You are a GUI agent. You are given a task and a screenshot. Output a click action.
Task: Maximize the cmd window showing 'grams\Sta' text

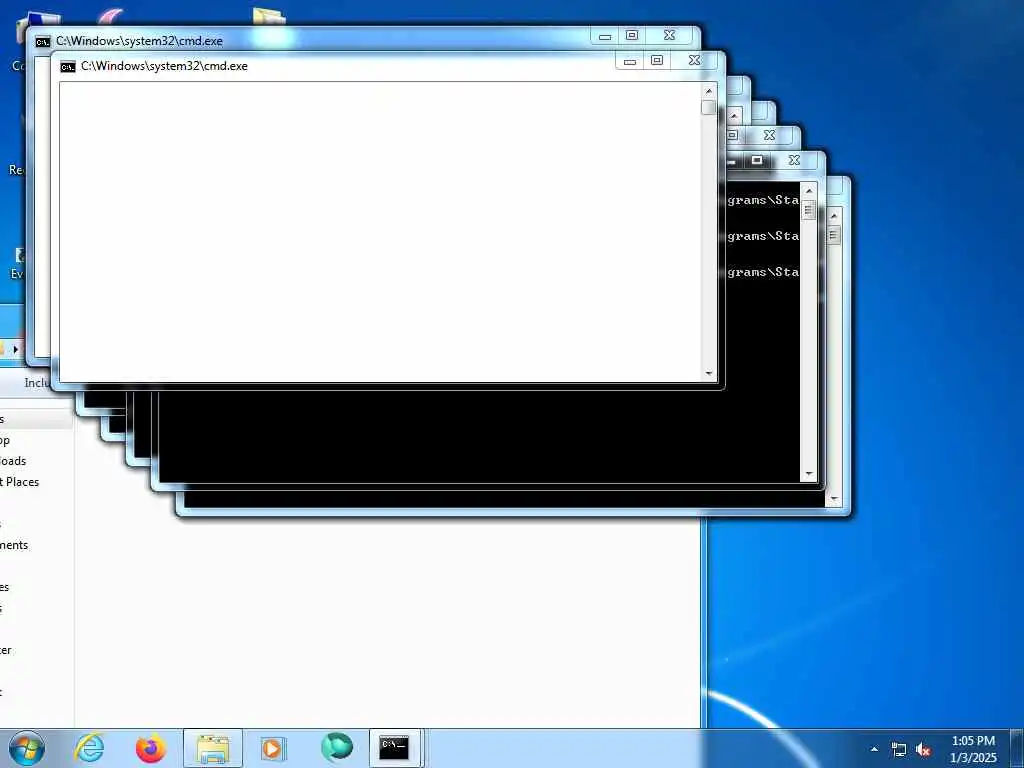point(756,160)
